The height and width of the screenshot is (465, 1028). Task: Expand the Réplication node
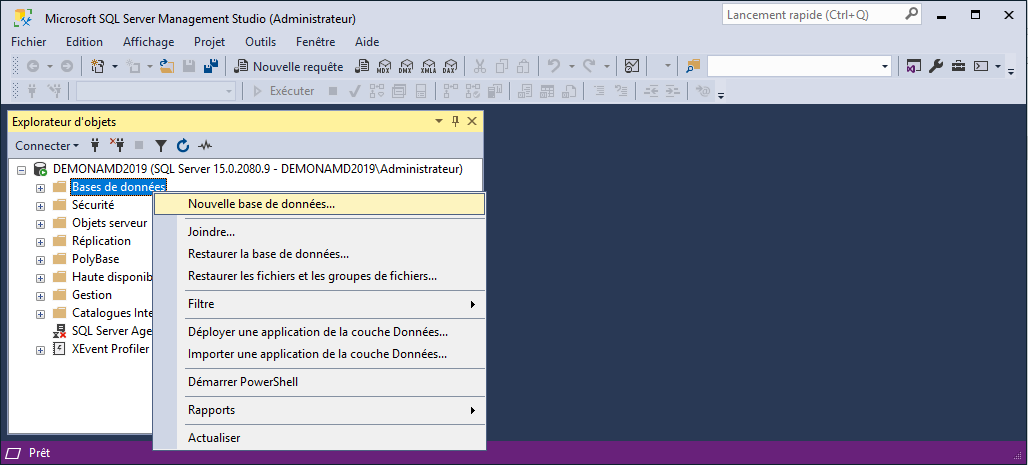40,242
